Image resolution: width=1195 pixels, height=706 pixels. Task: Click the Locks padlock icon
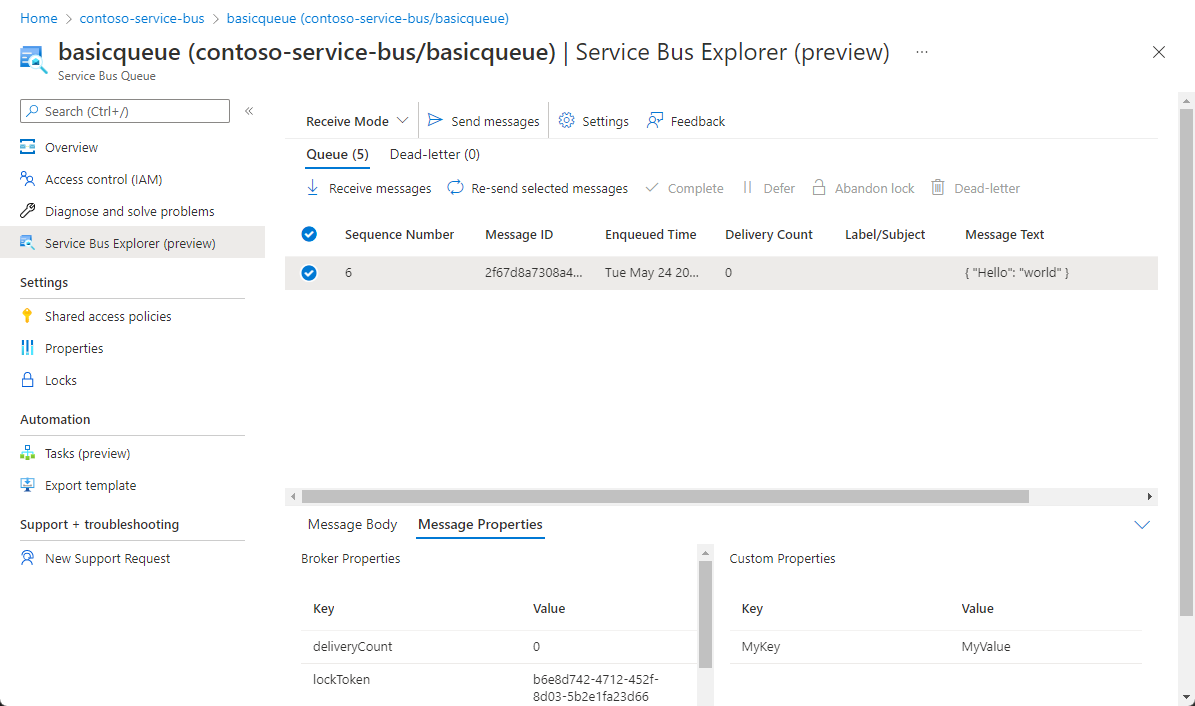point(27,380)
